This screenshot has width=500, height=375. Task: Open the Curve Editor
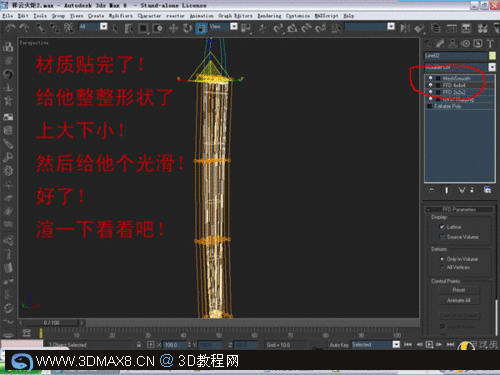click(x=451, y=28)
